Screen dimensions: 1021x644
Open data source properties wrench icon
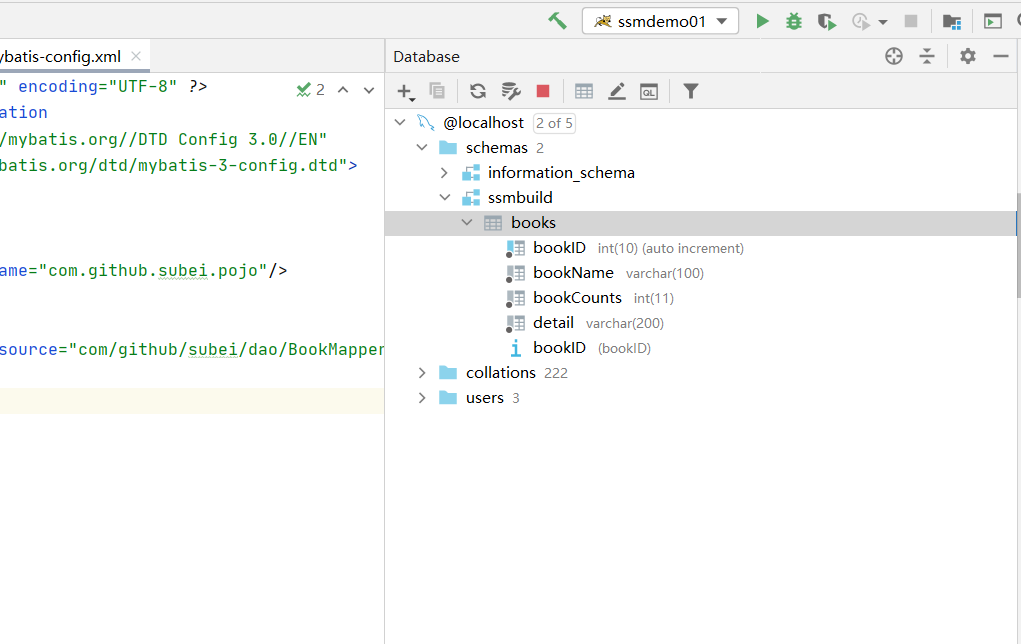pyautogui.click(x=511, y=91)
